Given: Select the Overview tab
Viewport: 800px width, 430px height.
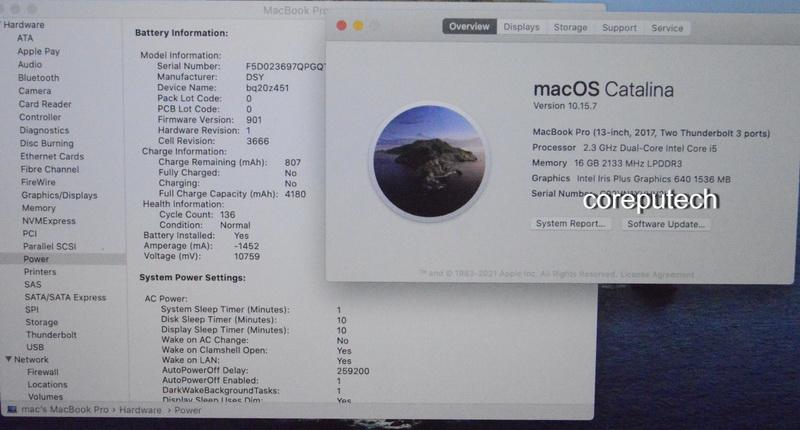Looking at the screenshot, I should [469, 27].
